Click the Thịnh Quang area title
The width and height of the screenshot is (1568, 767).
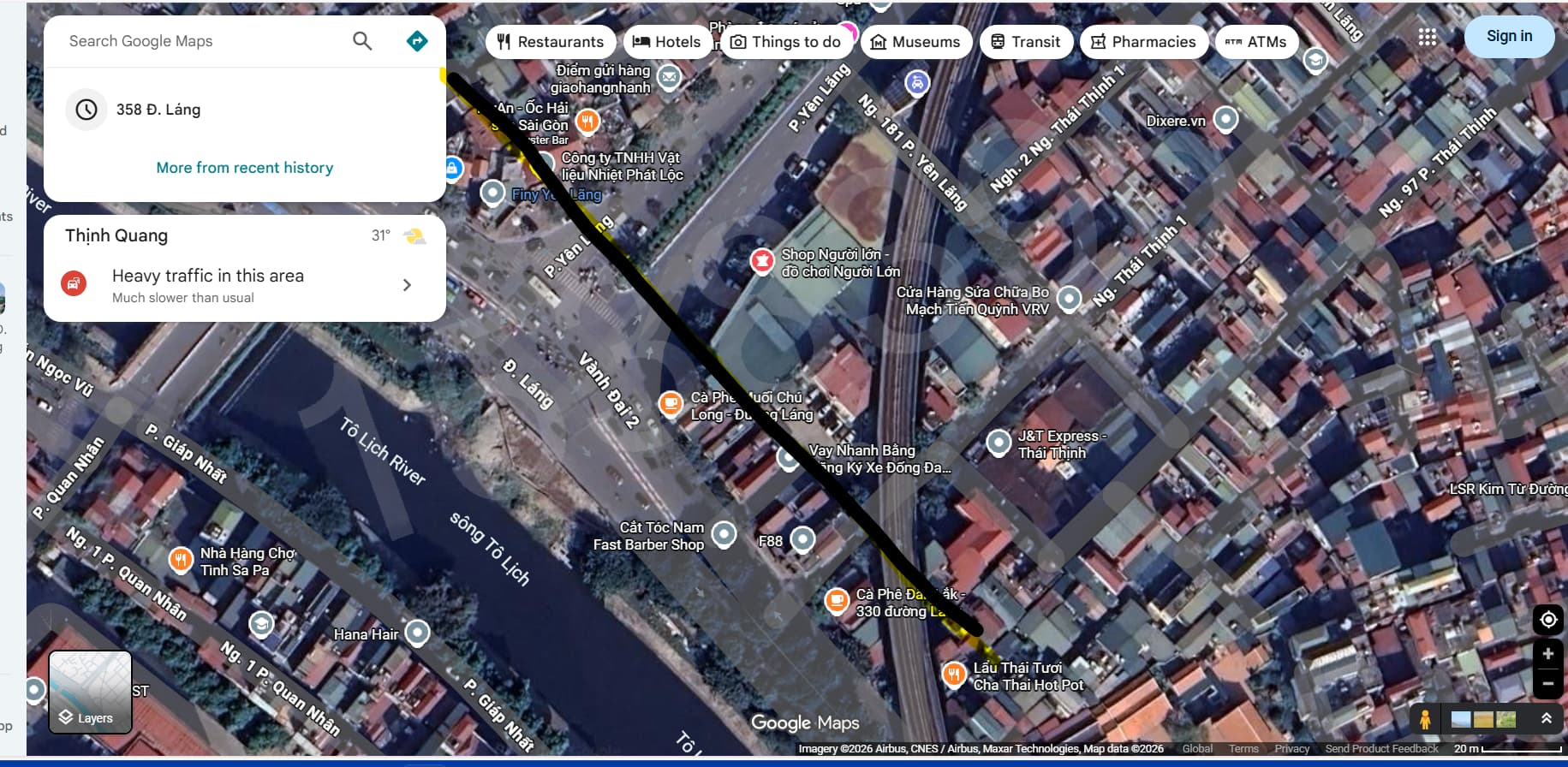tap(116, 235)
